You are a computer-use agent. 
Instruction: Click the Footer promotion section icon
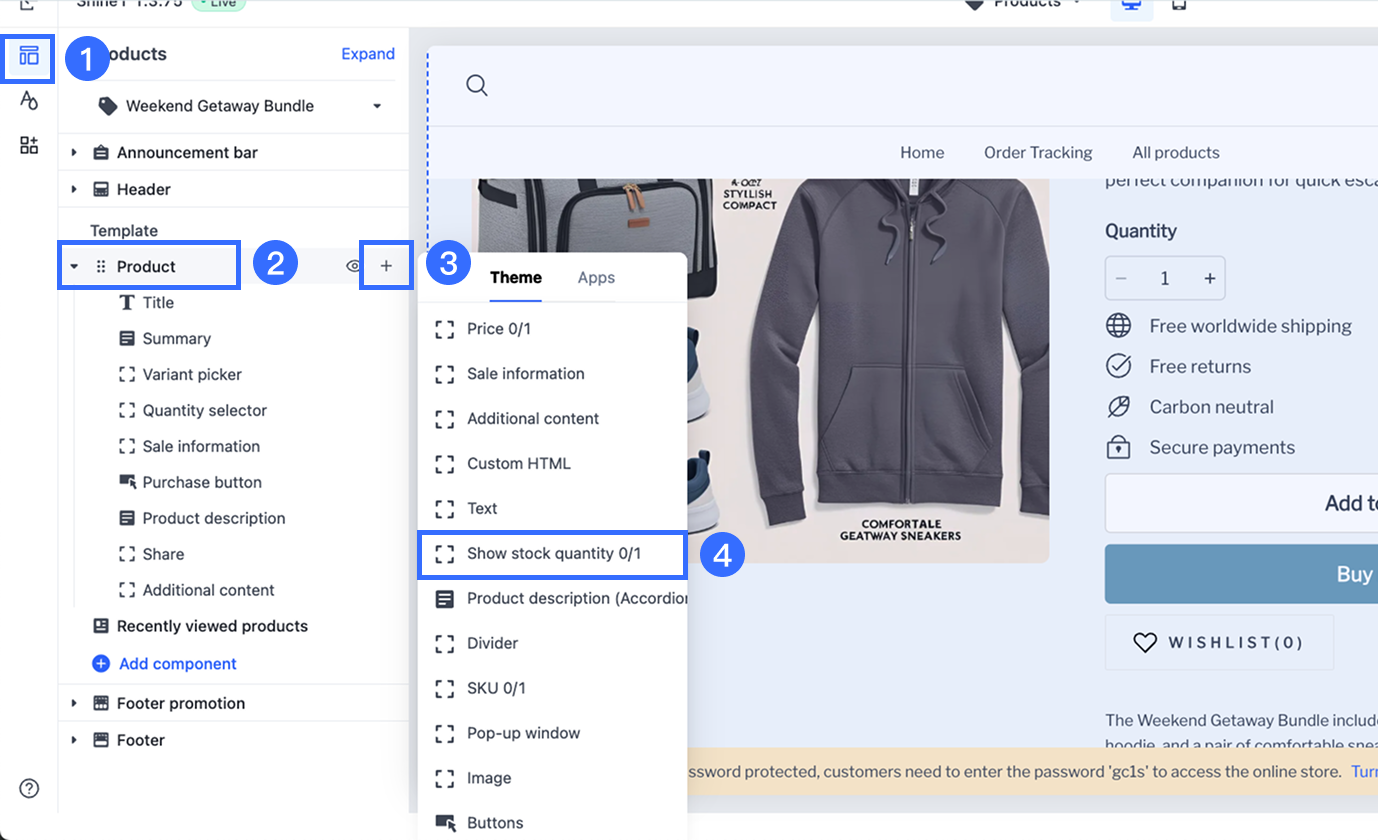point(101,704)
